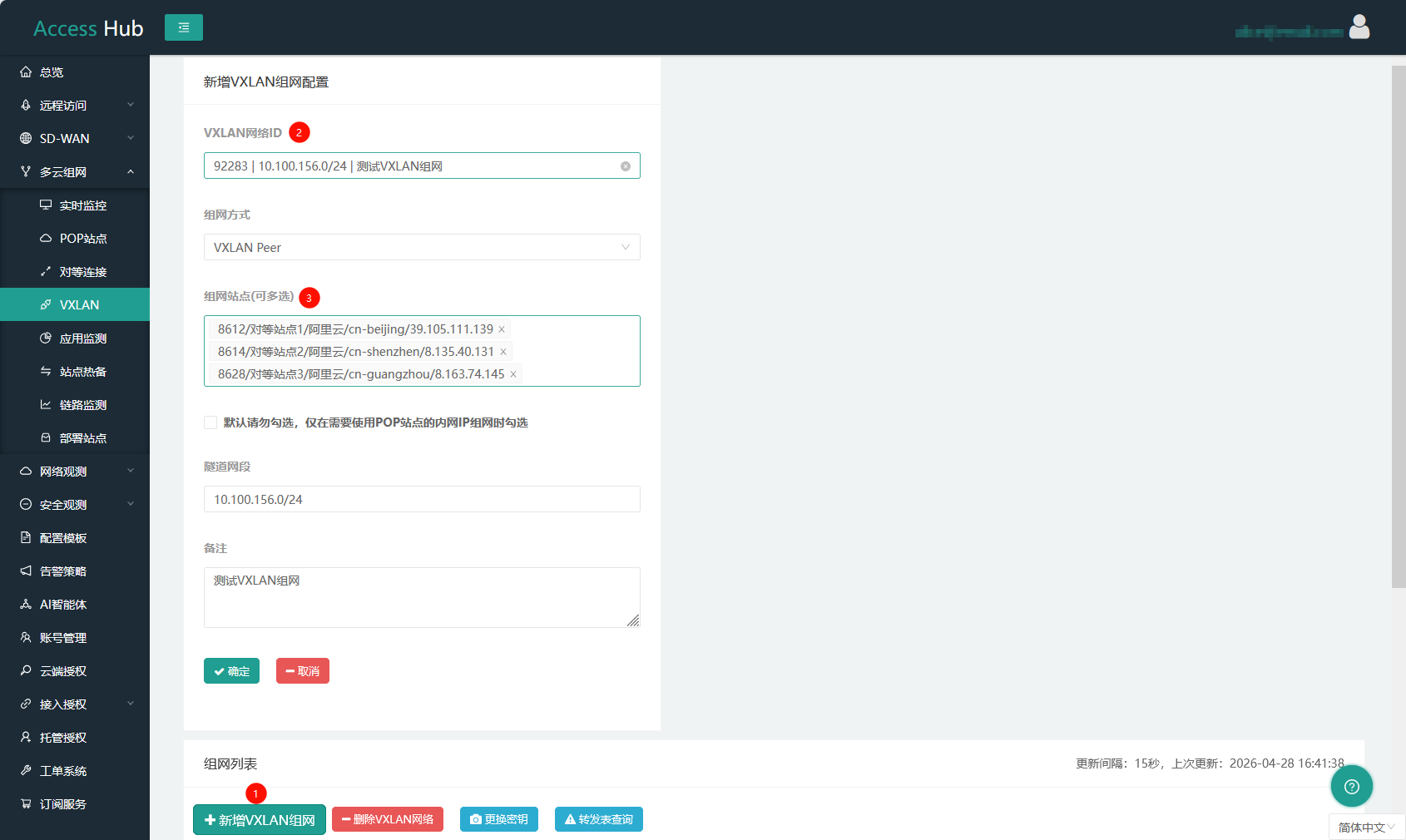Open the 组网方式 VXLAN Peer dropdown
The image size is (1406, 840).
[422, 247]
